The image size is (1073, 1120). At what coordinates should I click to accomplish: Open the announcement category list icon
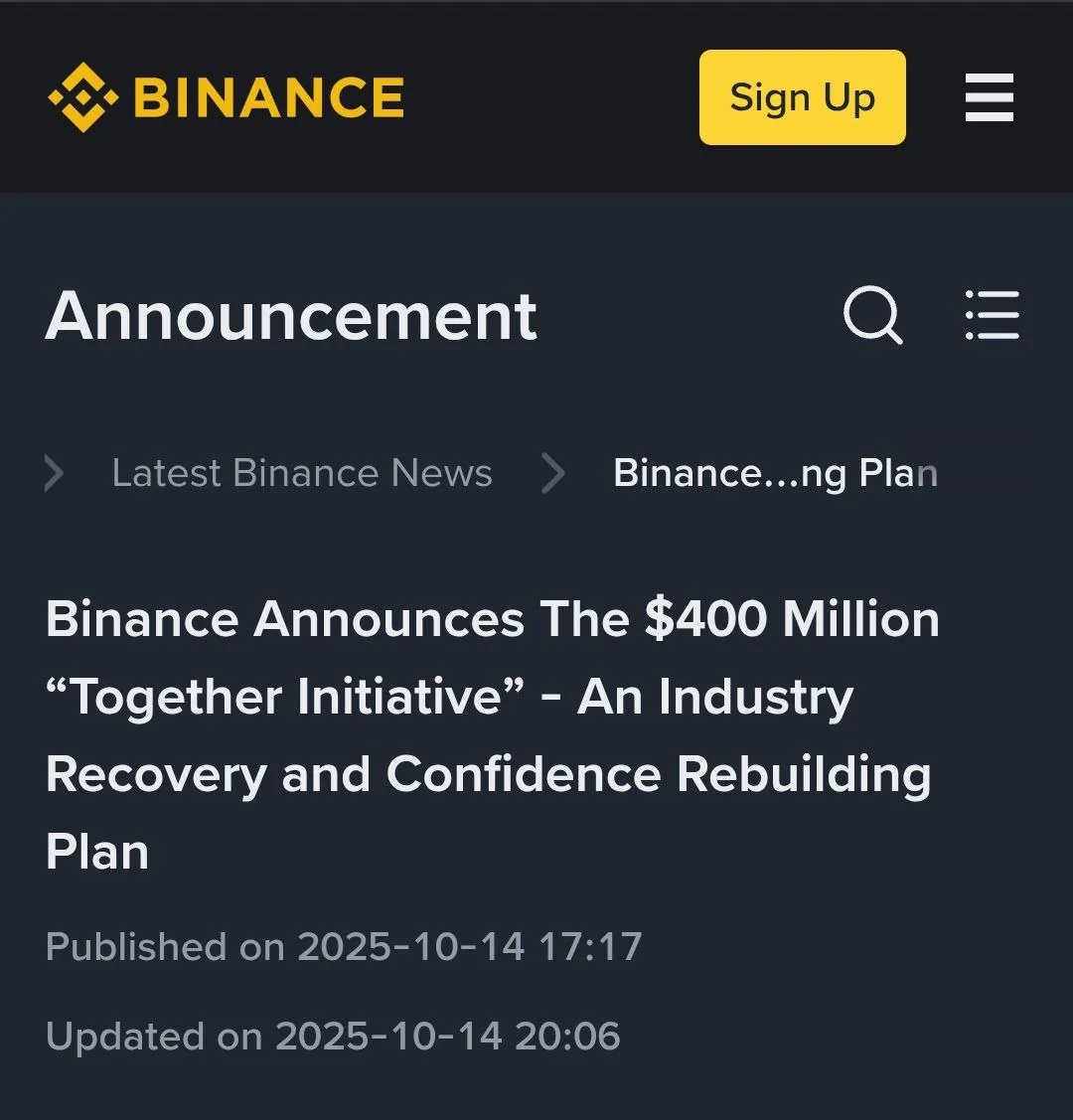tap(992, 316)
